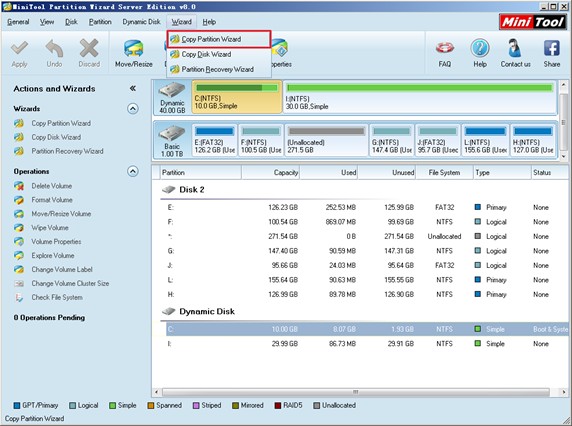Collapse the Operations section chevron
The height and width of the screenshot is (426, 572).
(x=132, y=171)
